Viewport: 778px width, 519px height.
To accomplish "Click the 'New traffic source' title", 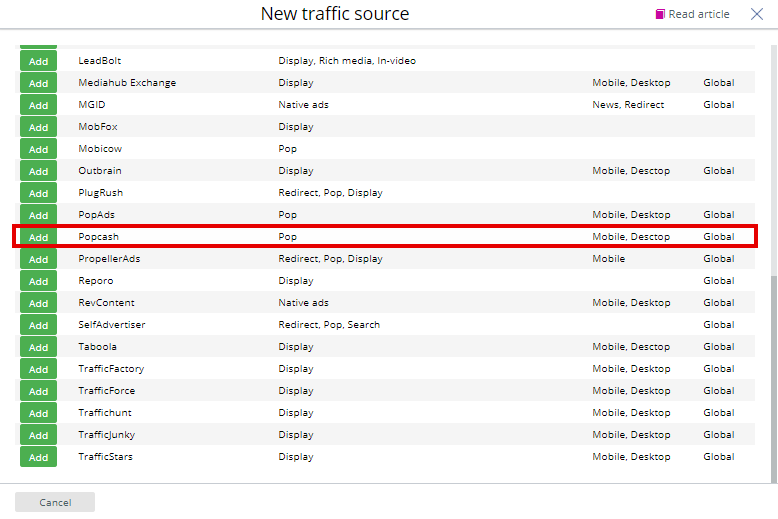I will 335,13.
